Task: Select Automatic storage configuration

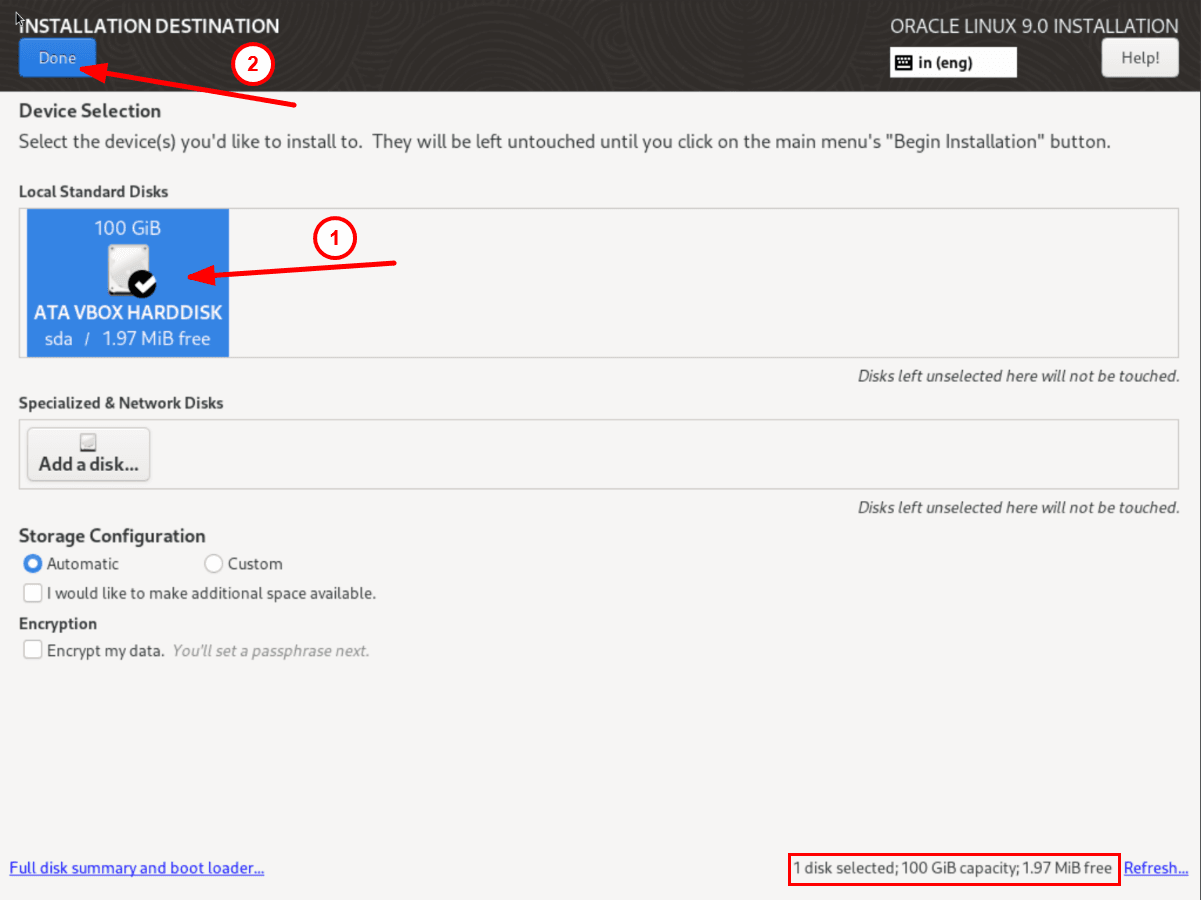Action: (x=31, y=564)
